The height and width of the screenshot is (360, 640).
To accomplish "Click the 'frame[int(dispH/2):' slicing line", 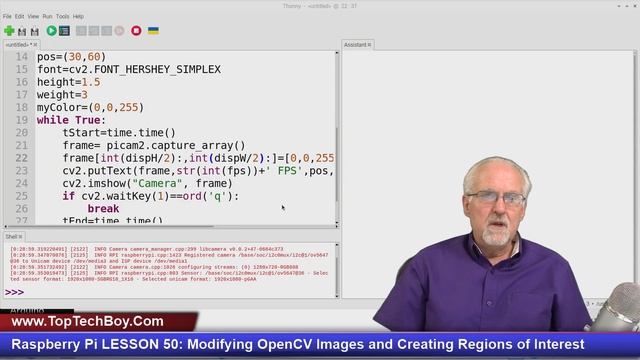I will 198,158.
